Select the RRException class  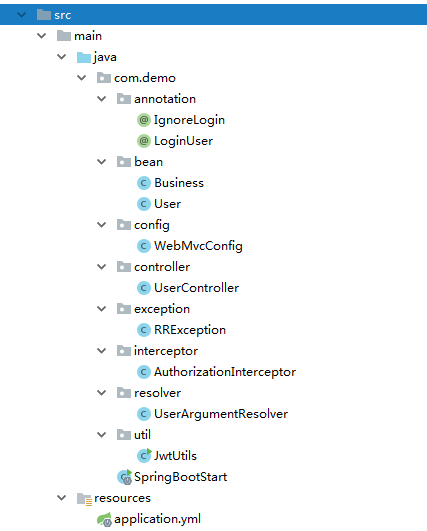click(190, 330)
